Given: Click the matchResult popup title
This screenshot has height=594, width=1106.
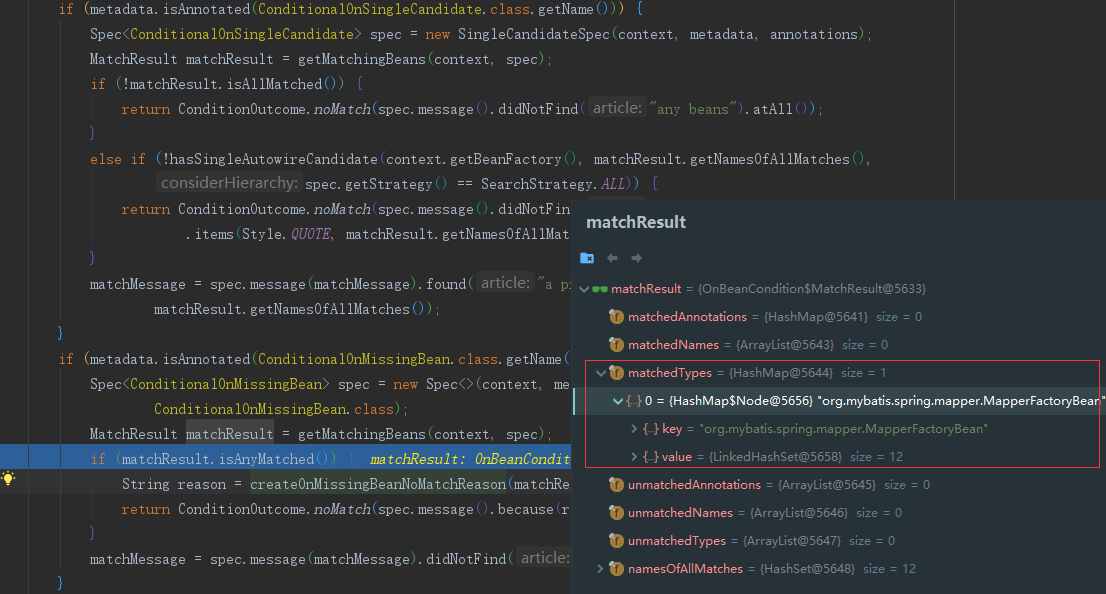Looking at the screenshot, I should (x=636, y=222).
